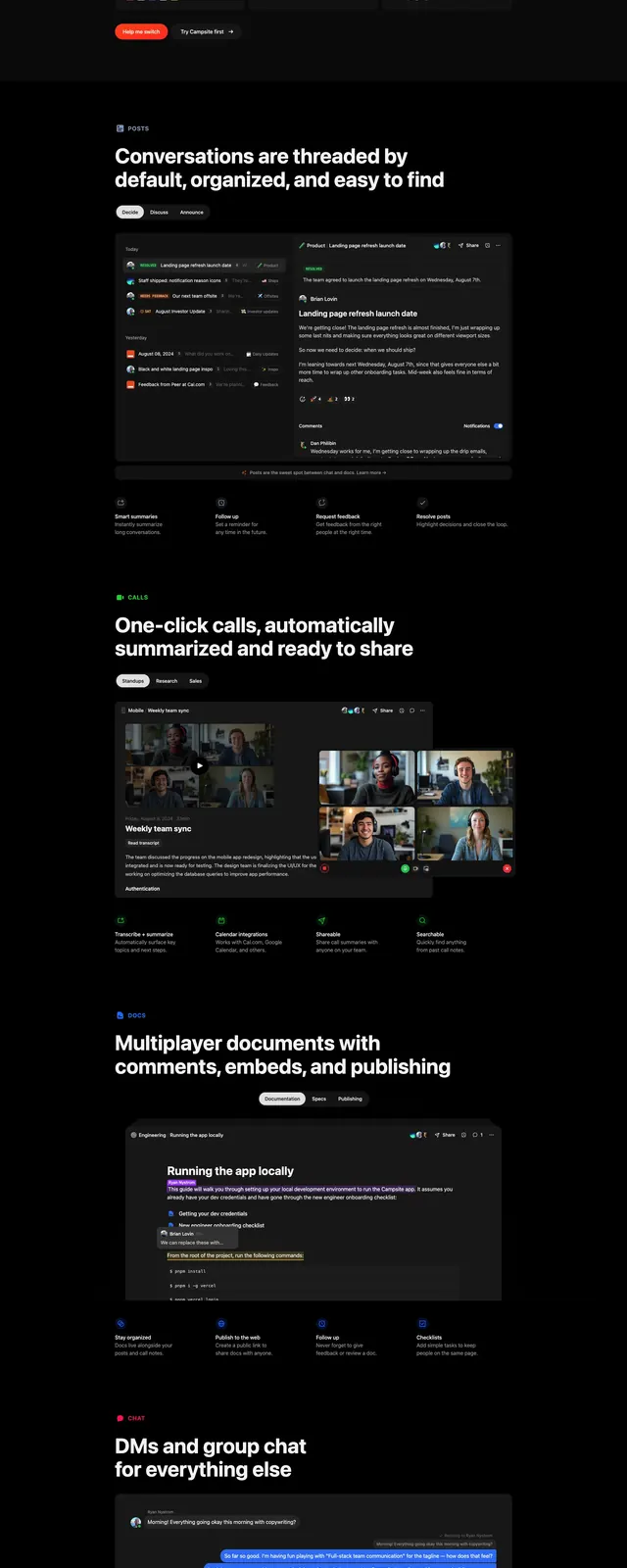Open Black and white landing page inspo post
The width and height of the screenshot is (627, 1568).
pos(204,369)
